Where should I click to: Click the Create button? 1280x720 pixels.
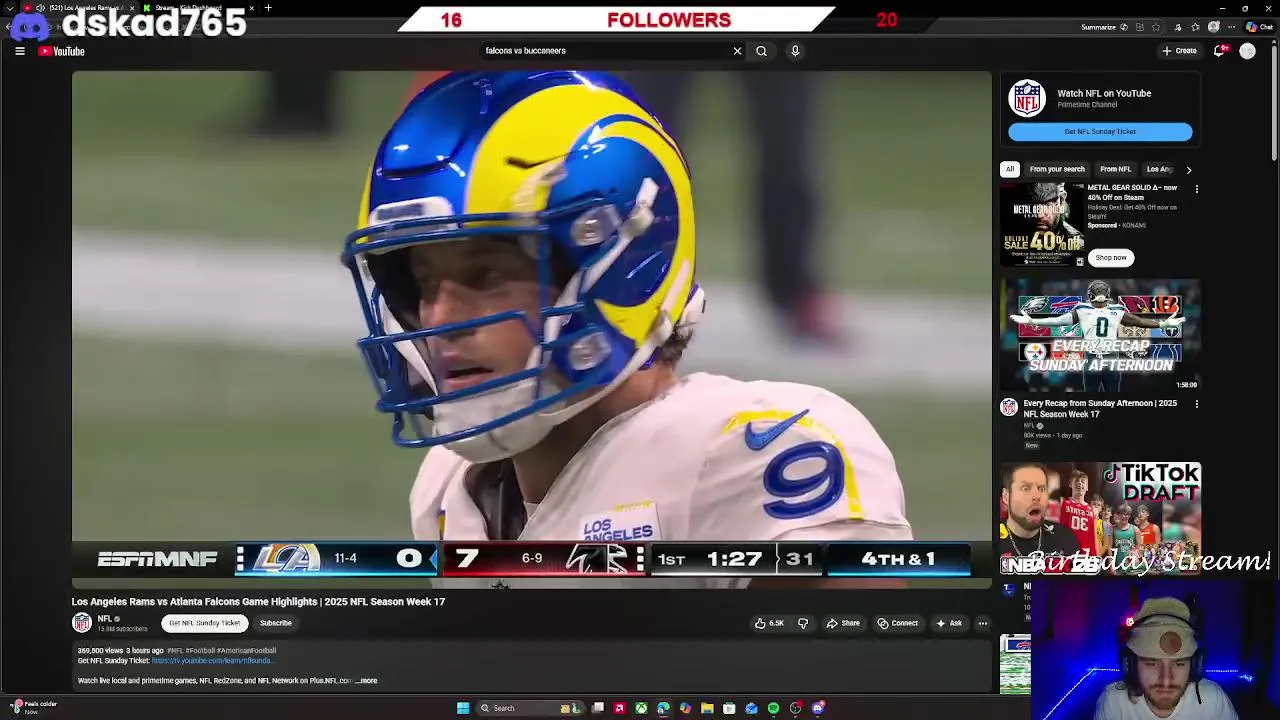1179,51
